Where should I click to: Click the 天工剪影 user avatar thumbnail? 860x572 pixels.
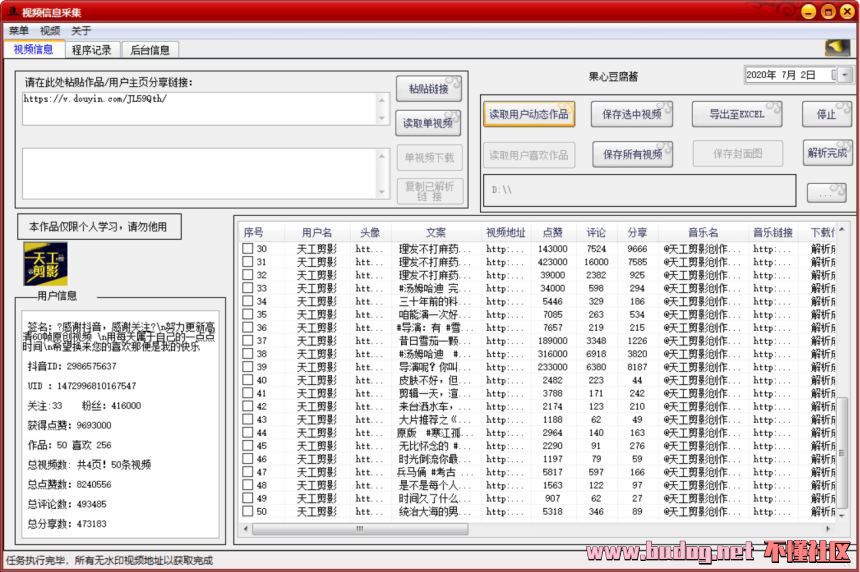(46, 264)
